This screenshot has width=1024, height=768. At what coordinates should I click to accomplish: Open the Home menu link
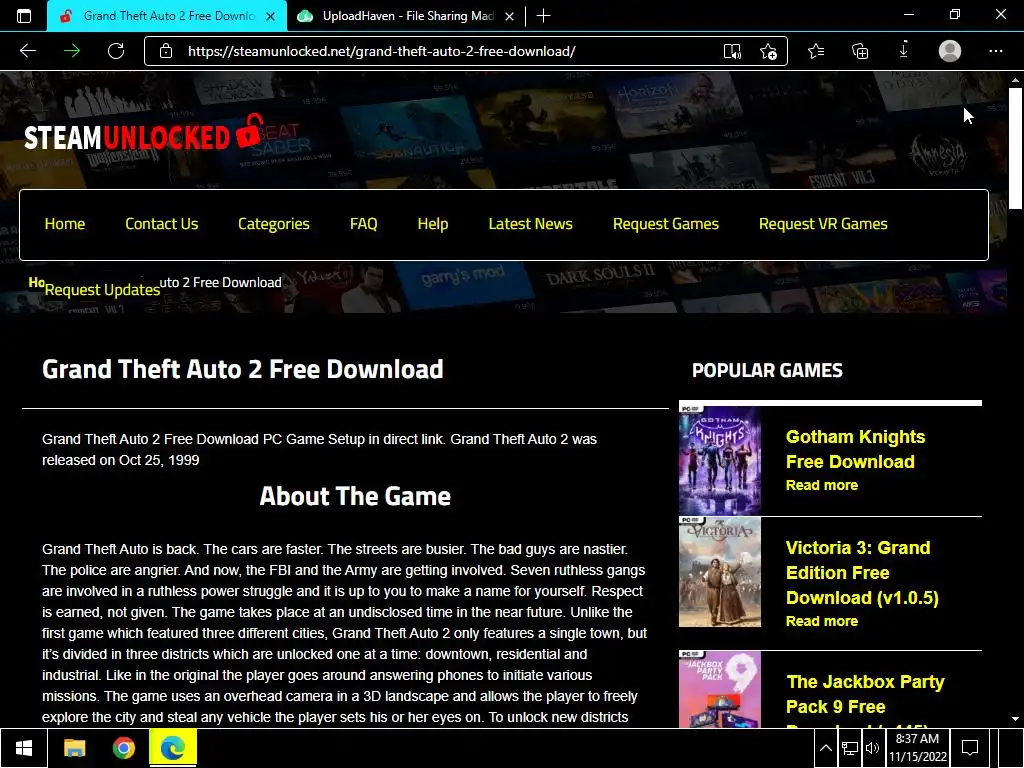(x=65, y=224)
